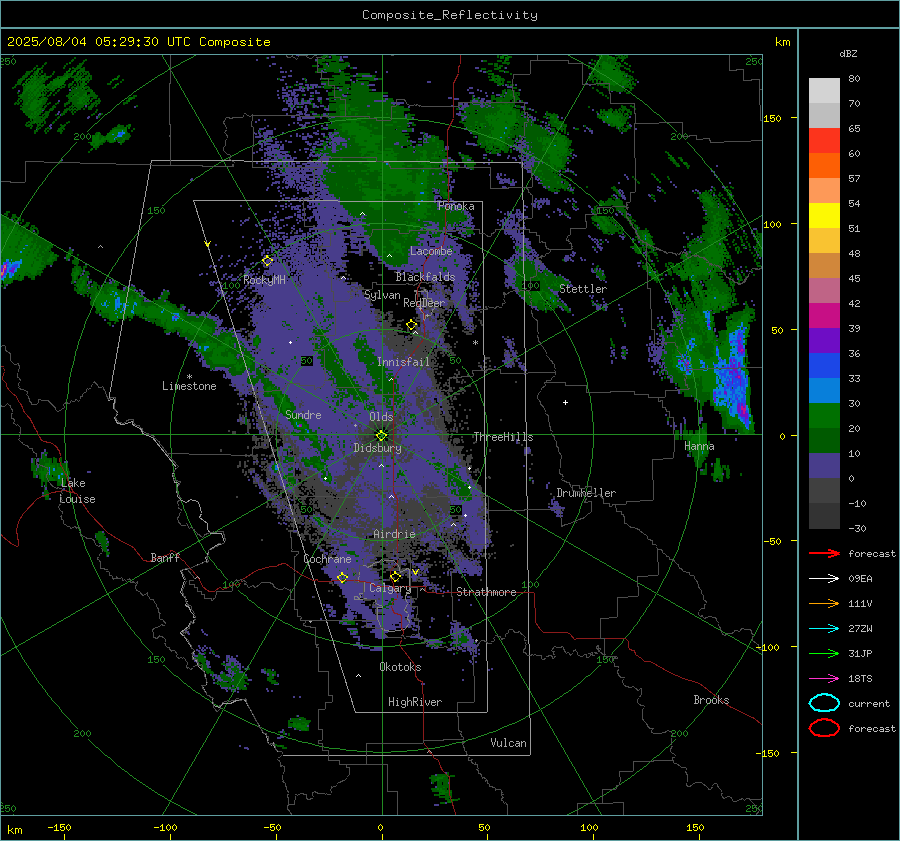
Task: Click the red forecast arrow in legend
Action: click(824, 553)
